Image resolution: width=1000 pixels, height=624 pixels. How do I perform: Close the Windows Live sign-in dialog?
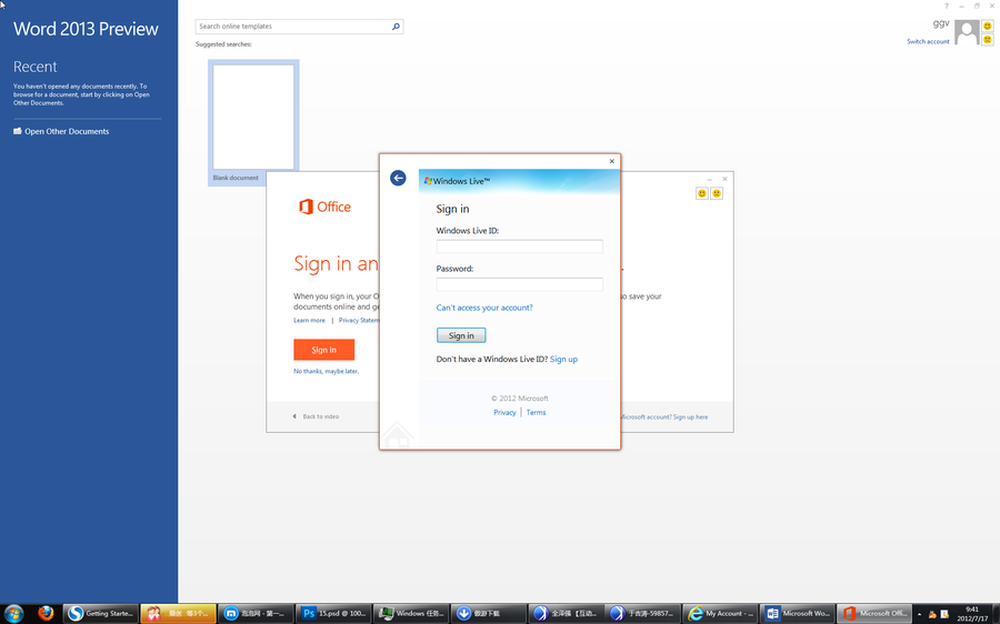point(612,161)
